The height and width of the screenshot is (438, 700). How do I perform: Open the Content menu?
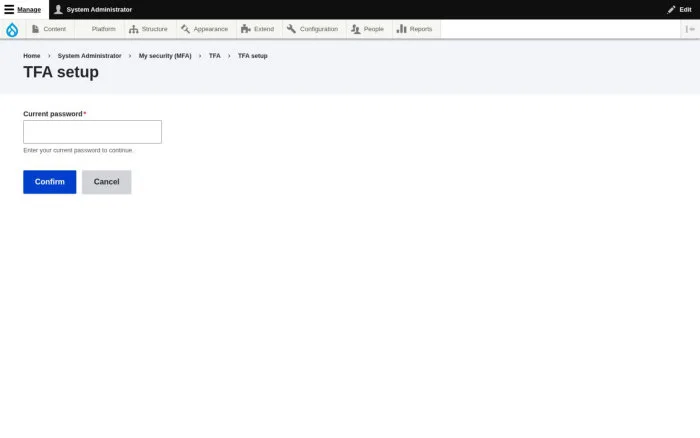tap(49, 29)
